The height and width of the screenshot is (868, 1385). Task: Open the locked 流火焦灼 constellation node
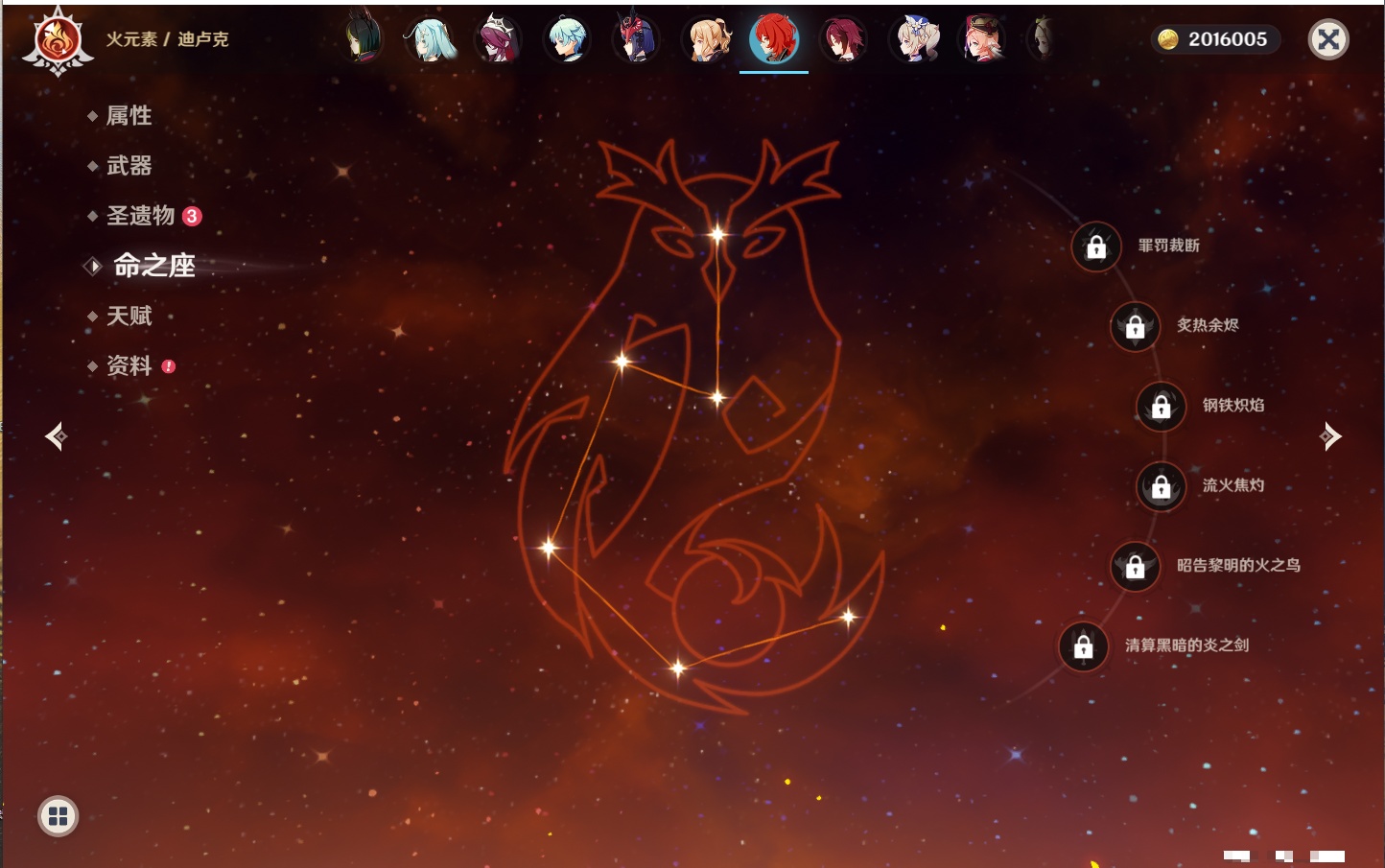pos(1161,487)
